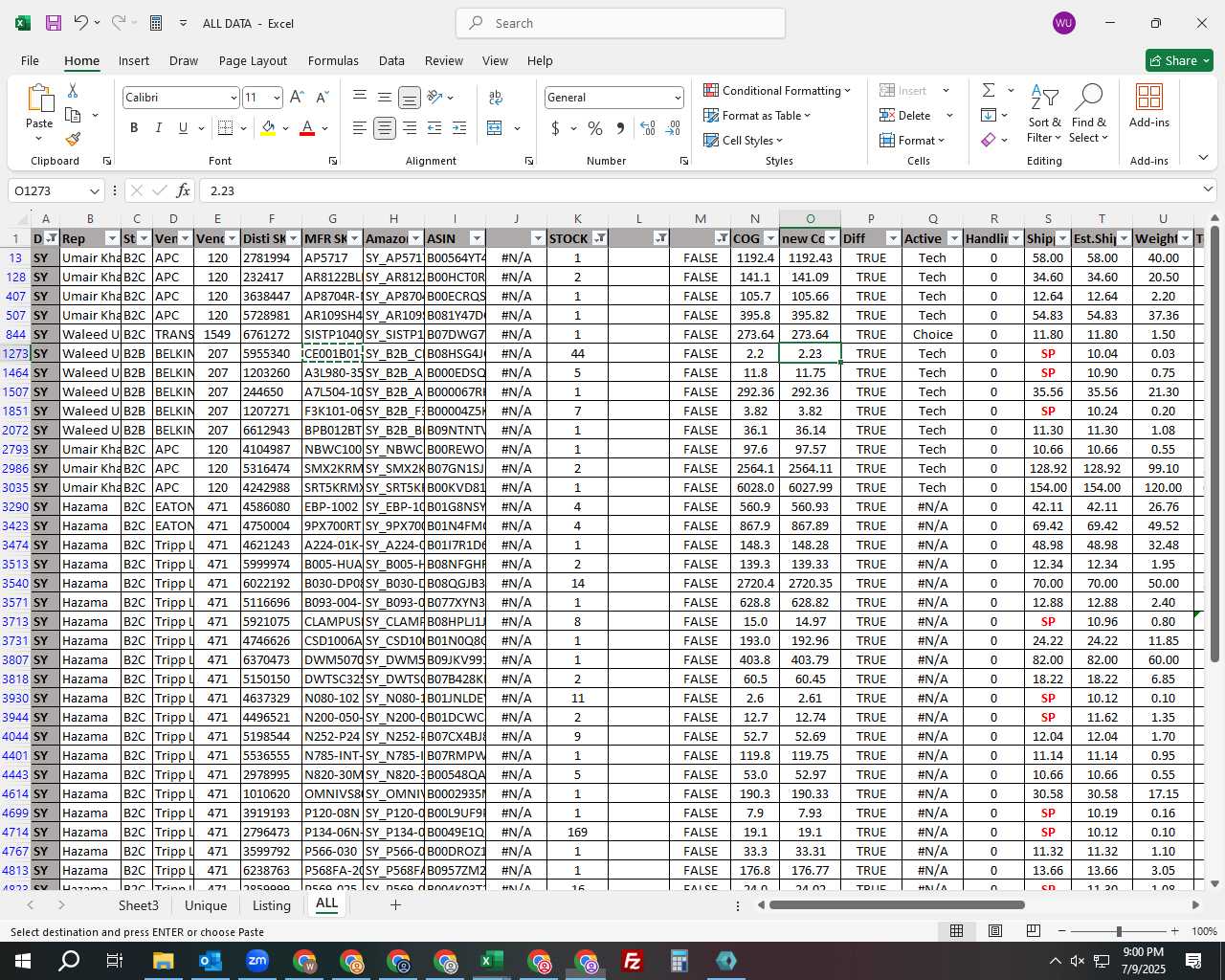Click the Merge & Center icon

pyautogui.click(x=495, y=128)
